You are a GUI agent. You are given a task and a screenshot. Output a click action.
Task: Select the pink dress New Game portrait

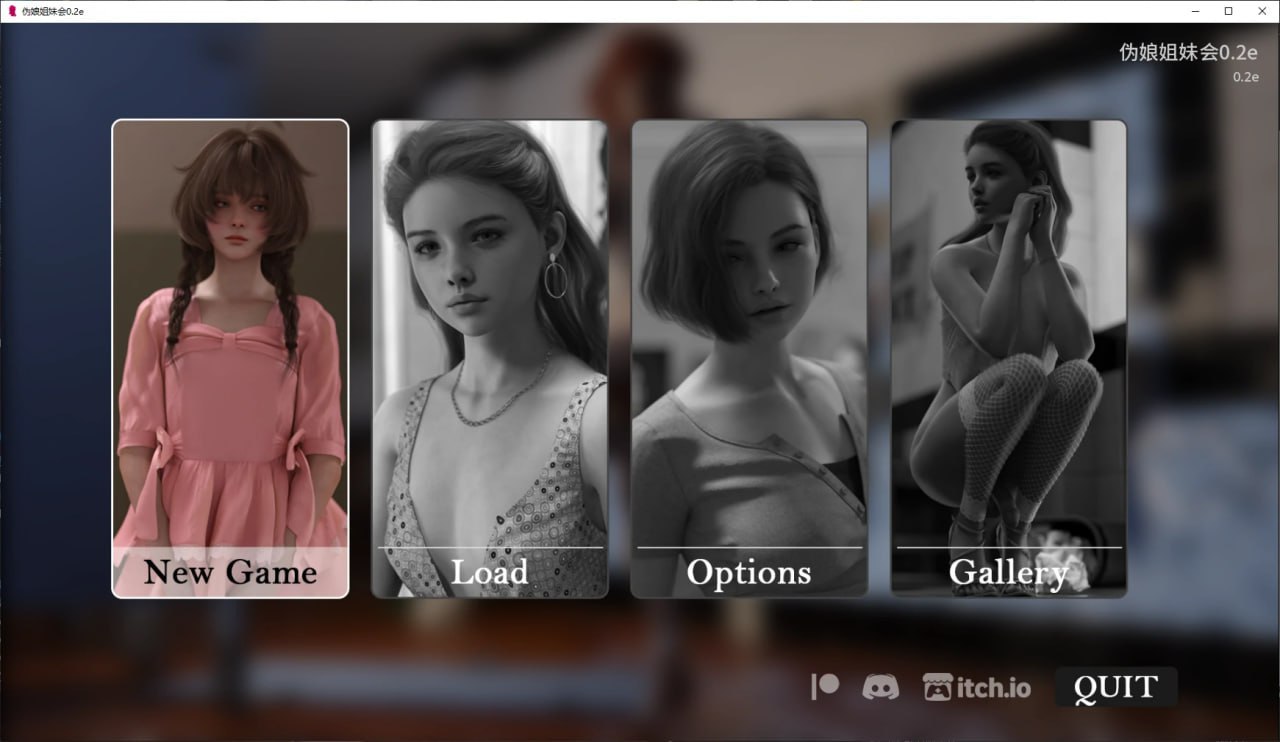[230, 330]
